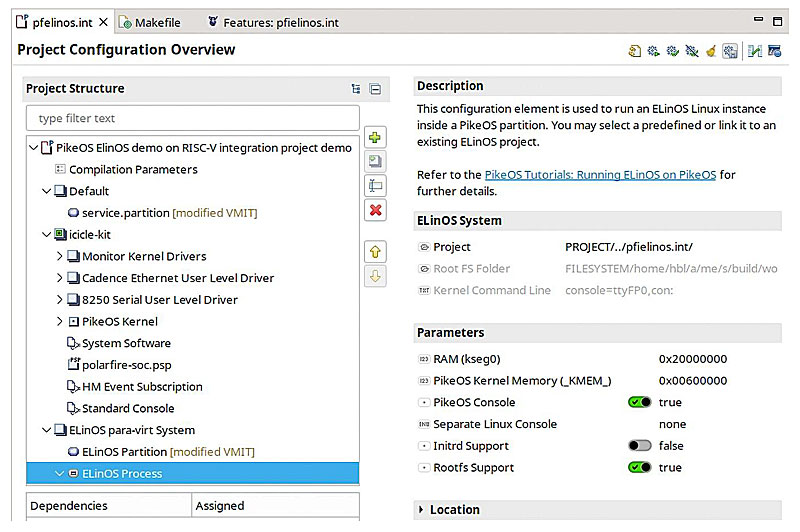Viewport: 800px width, 532px height.
Task: Turn off the Rootfs Support toggle
Action: pos(639,467)
